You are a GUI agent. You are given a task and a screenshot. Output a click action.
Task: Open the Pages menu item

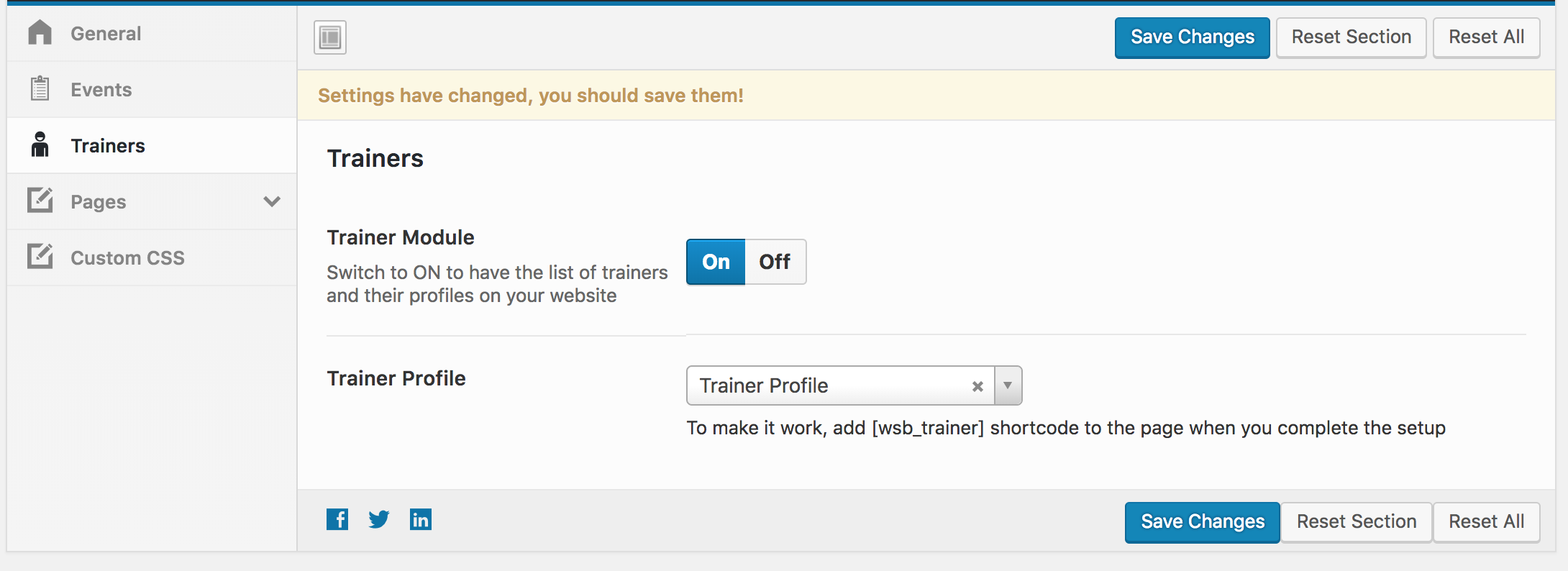coord(152,201)
